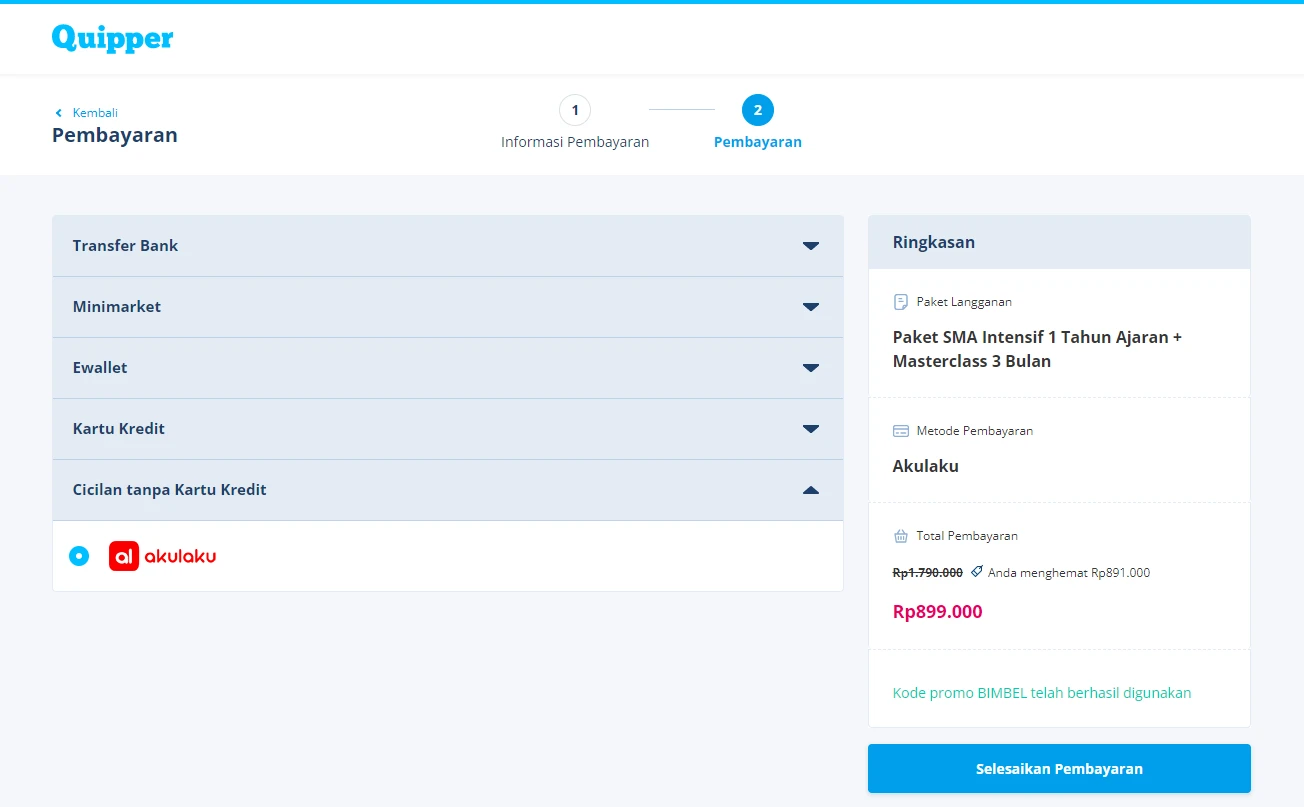Click the Rp899.000 total price
The image size is (1304, 807).
coord(937,612)
